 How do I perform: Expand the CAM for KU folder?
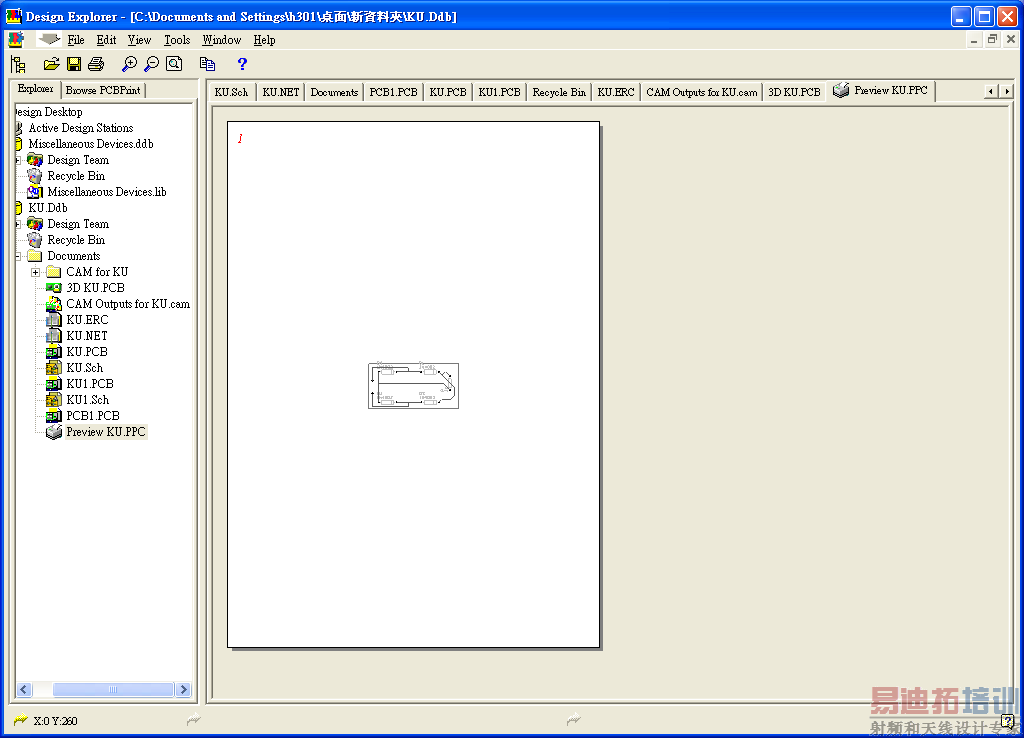[35, 272]
